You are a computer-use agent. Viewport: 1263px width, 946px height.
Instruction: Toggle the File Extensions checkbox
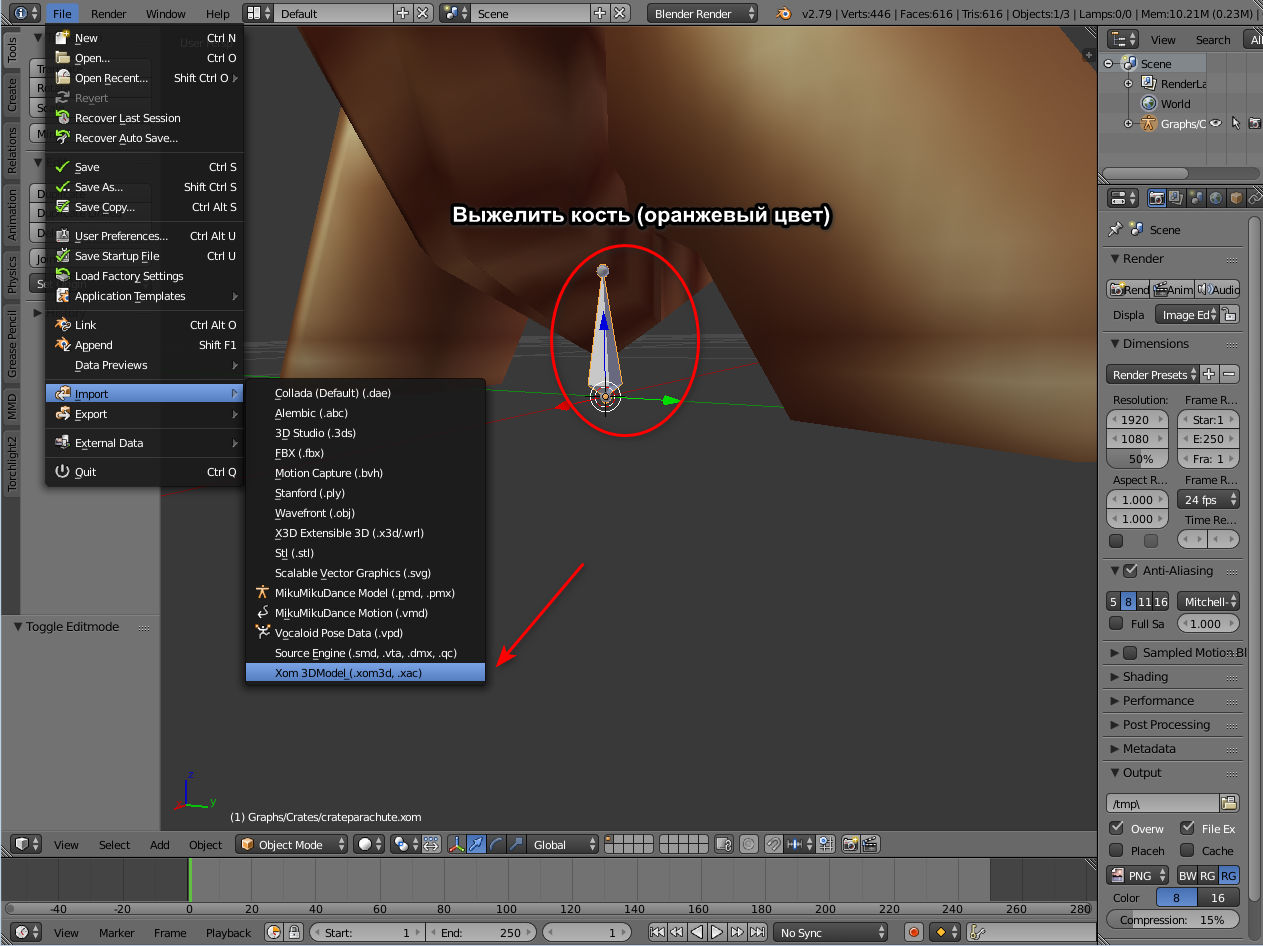[1187, 828]
